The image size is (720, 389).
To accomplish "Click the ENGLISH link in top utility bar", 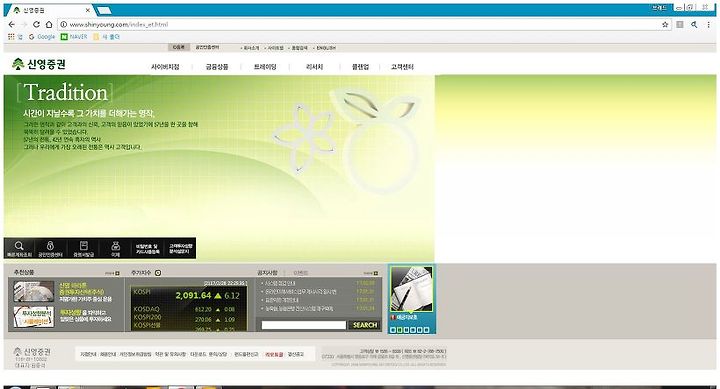I will coord(326,48).
